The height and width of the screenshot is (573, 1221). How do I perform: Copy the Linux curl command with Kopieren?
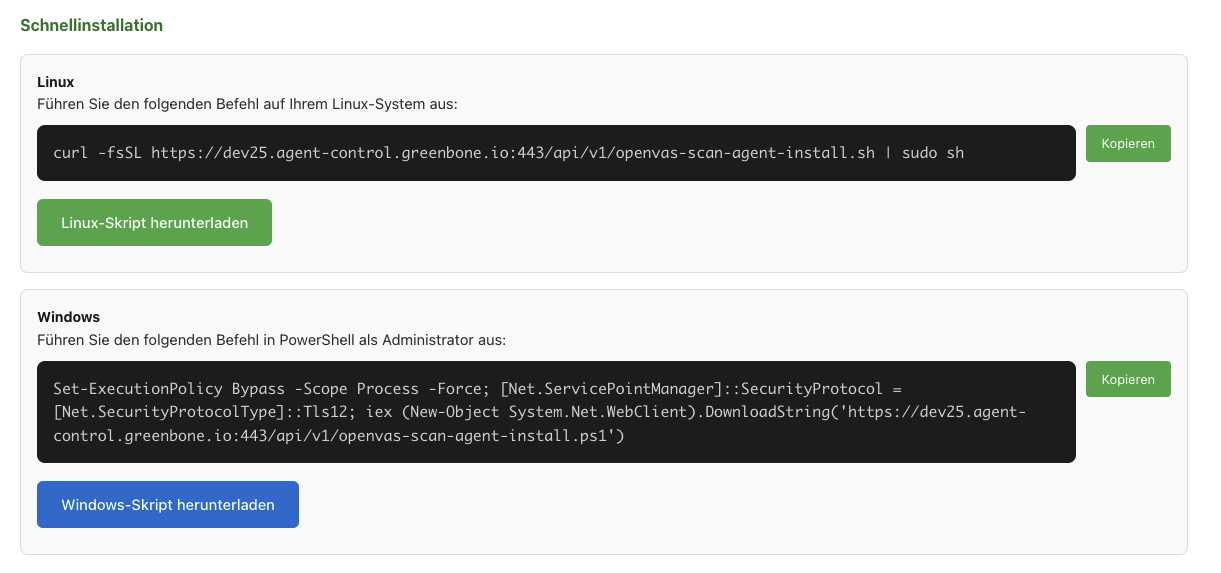pyautogui.click(x=1127, y=143)
